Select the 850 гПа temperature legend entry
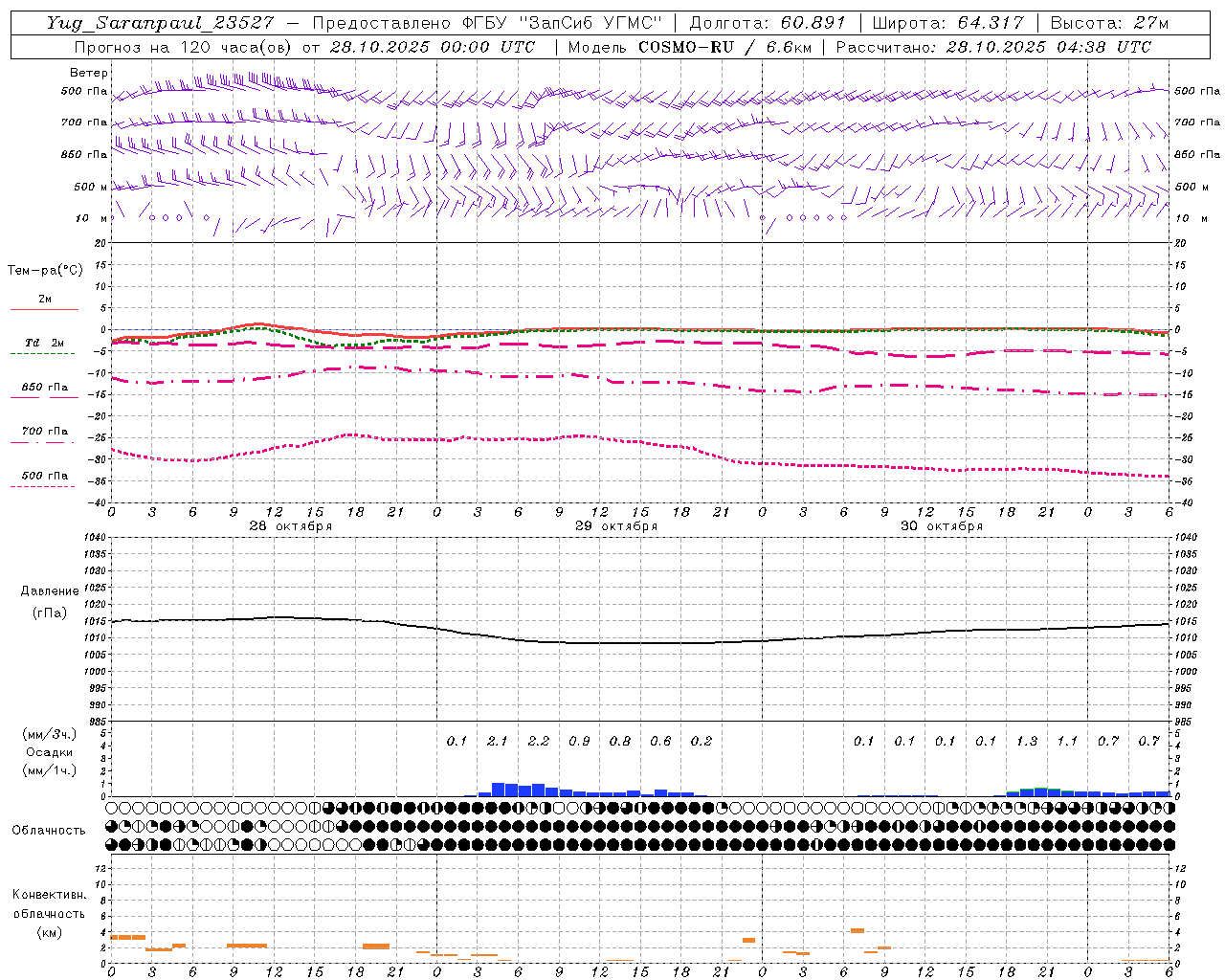Image resolution: width=1225 pixels, height=980 pixels. [45, 388]
